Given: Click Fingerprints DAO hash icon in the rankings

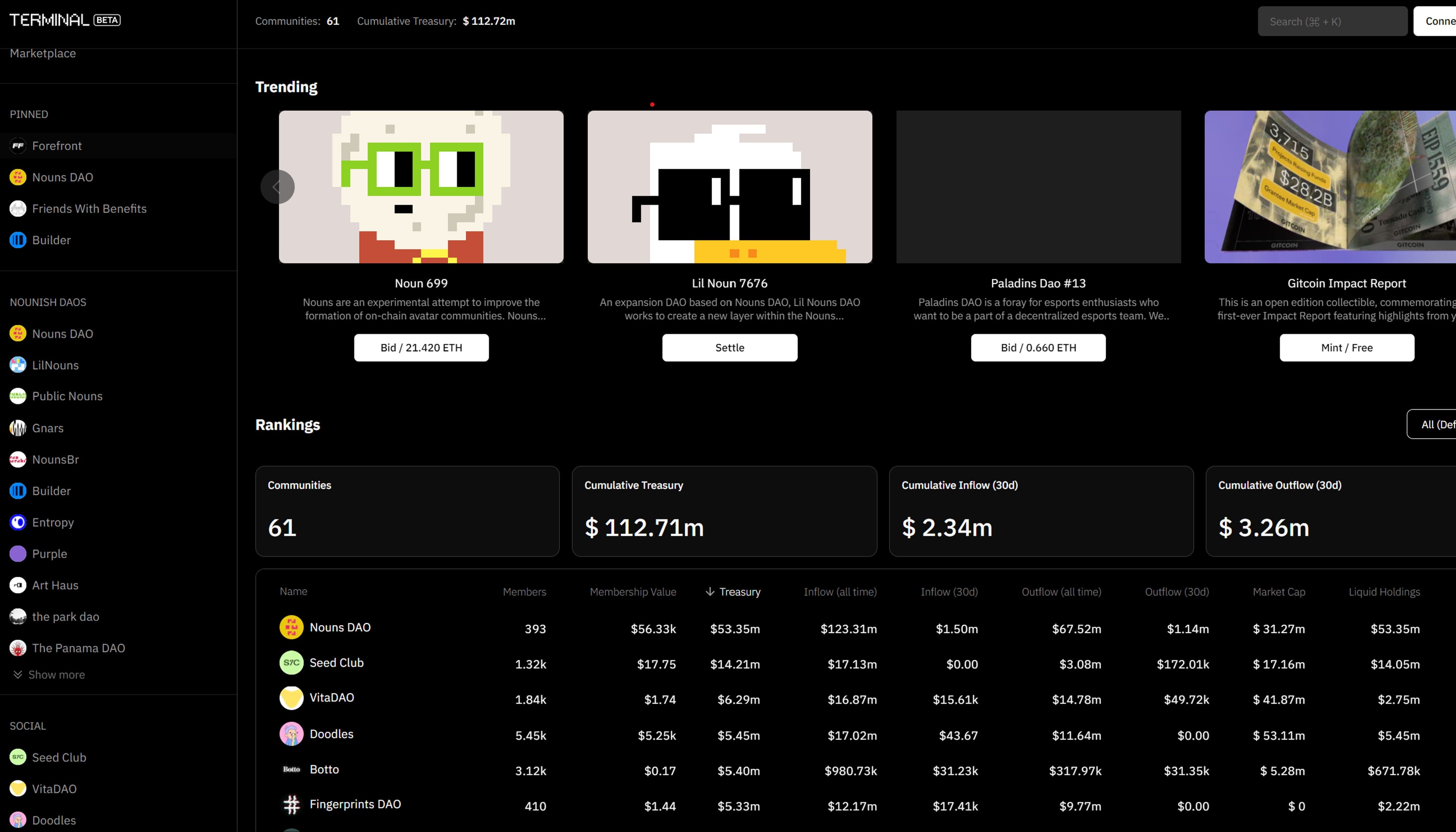Looking at the screenshot, I should [x=292, y=805].
